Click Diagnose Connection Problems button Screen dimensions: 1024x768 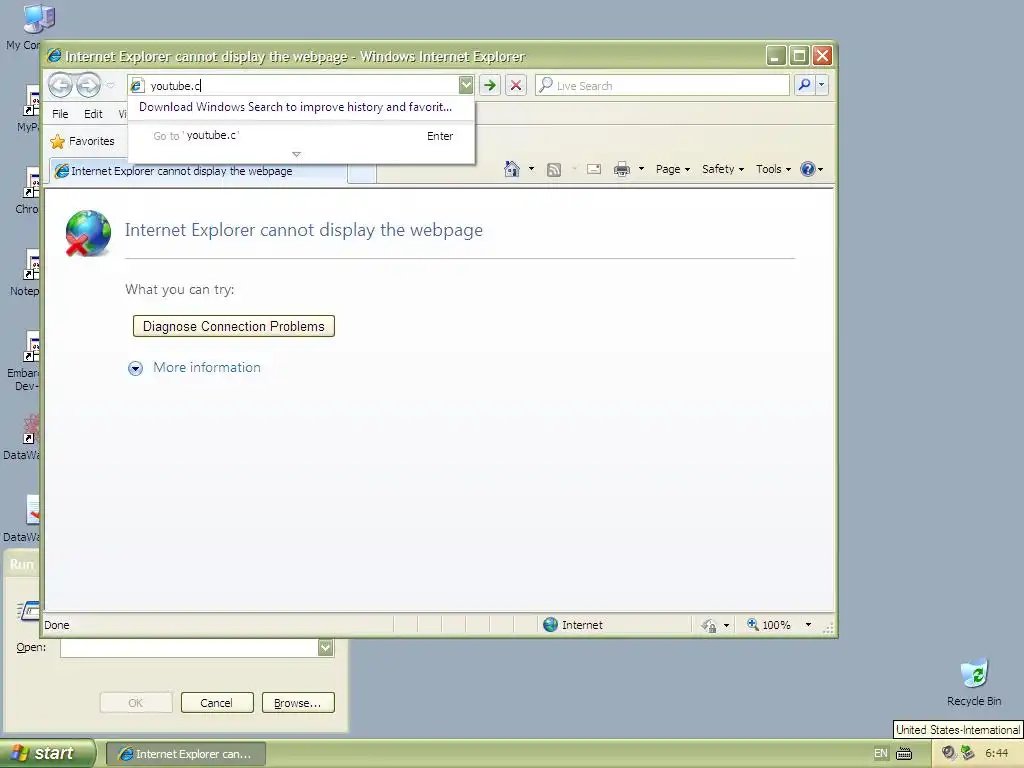click(234, 326)
